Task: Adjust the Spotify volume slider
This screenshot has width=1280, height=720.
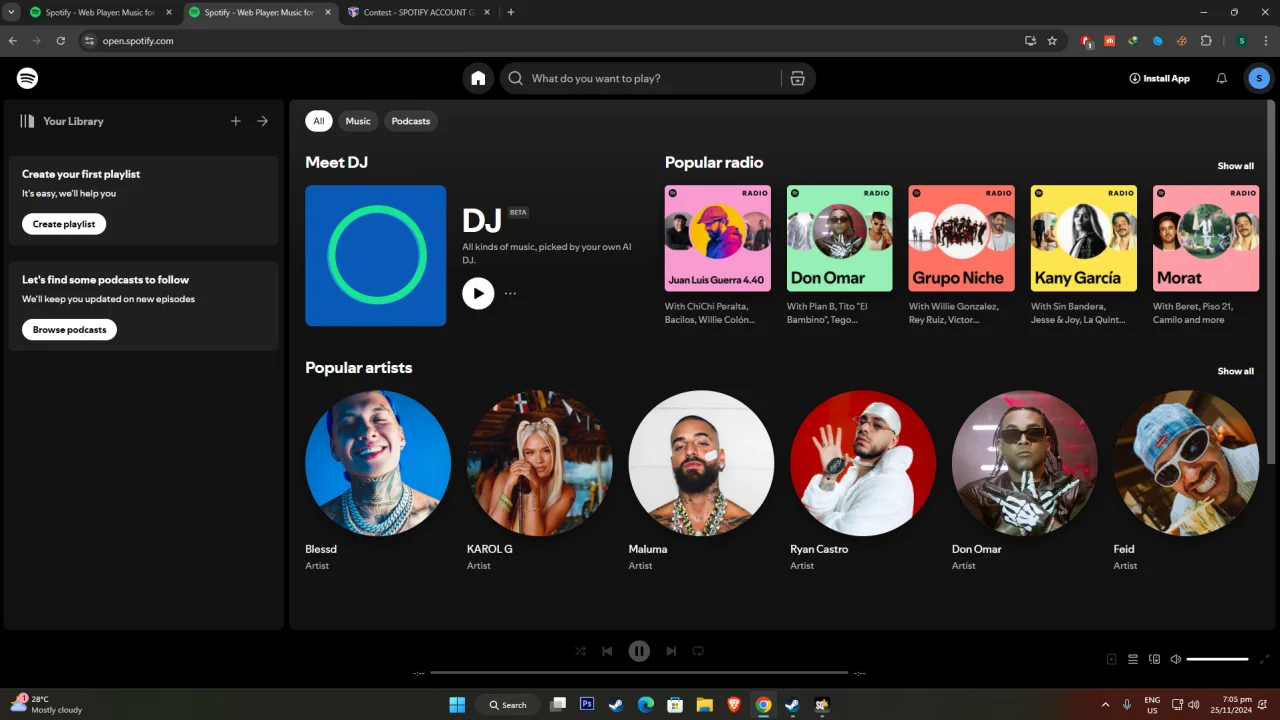Action: 1217,659
